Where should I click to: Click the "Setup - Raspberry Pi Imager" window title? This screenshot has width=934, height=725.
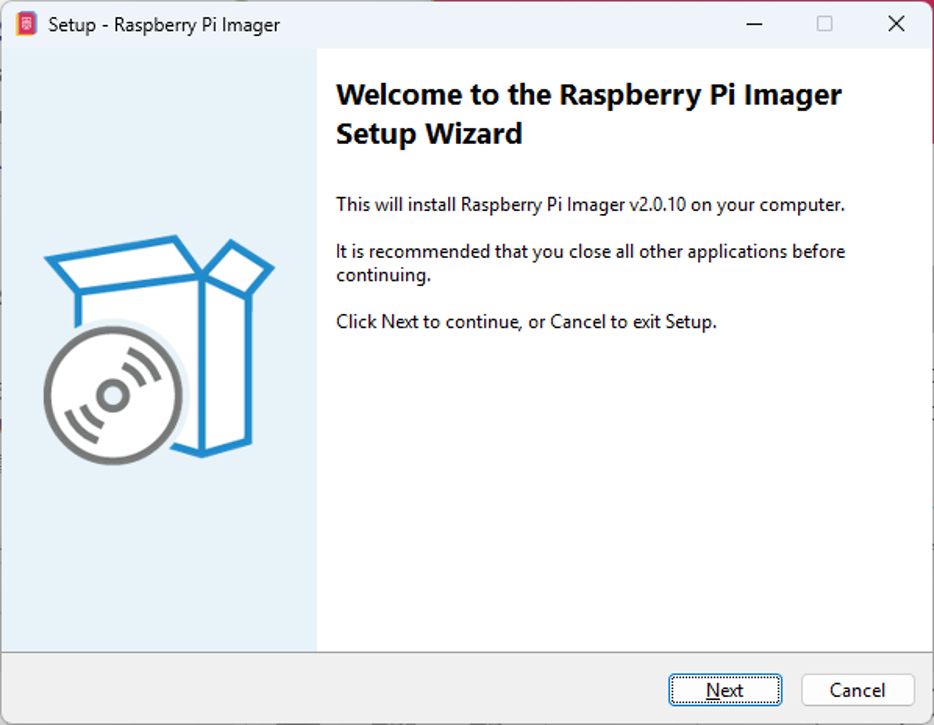pyautogui.click(x=164, y=25)
